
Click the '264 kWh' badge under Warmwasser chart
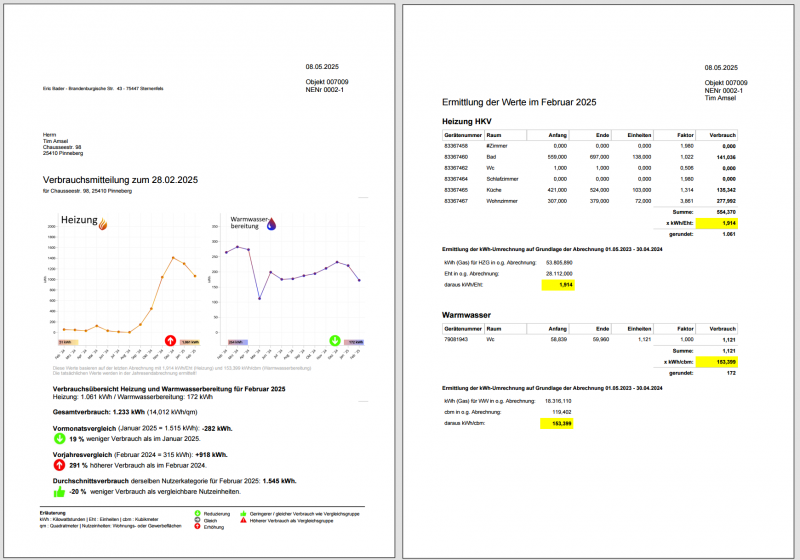coord(237,342)
